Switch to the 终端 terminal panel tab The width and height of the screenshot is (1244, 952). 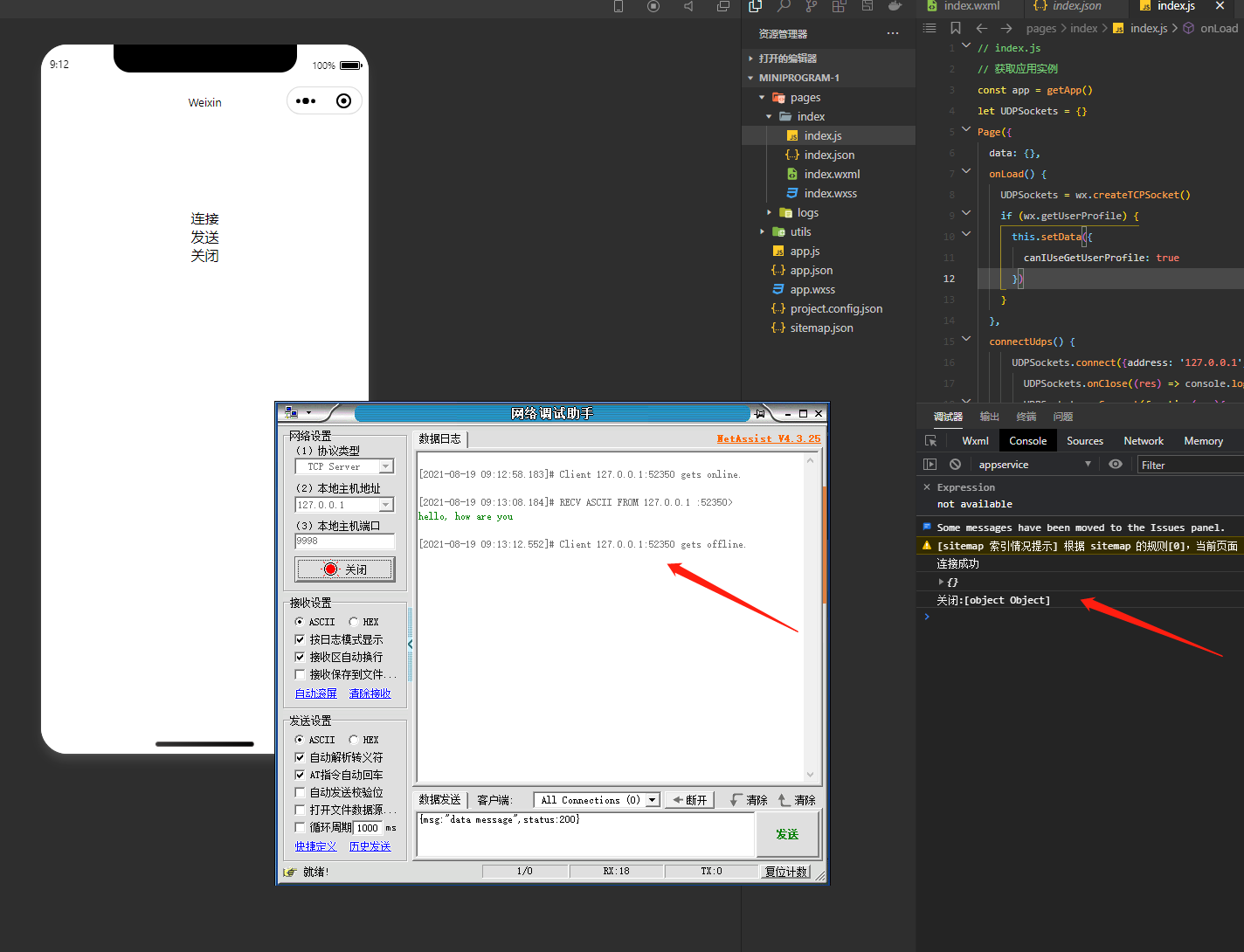point(1026,417)
